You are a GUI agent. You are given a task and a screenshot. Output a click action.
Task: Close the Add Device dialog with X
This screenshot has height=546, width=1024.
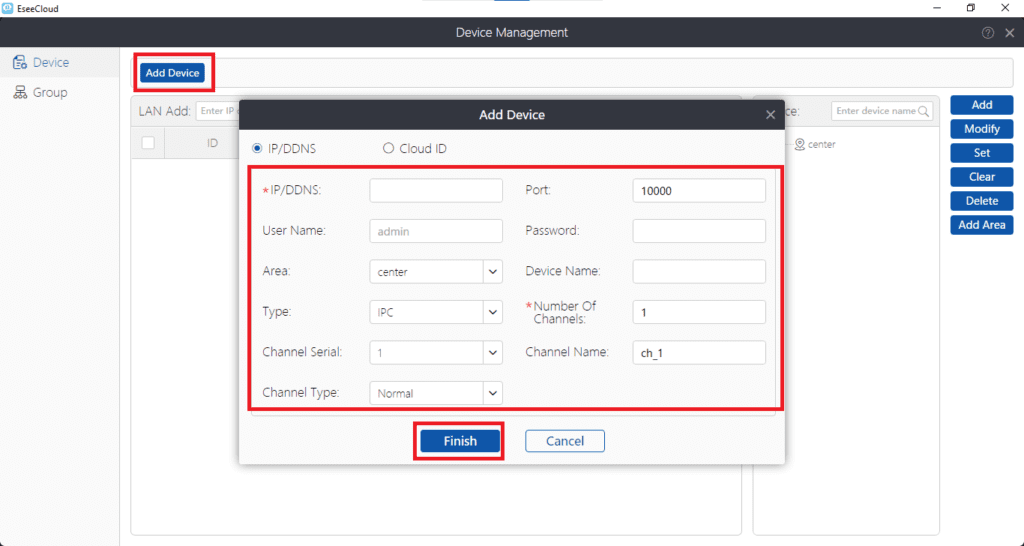770,115
